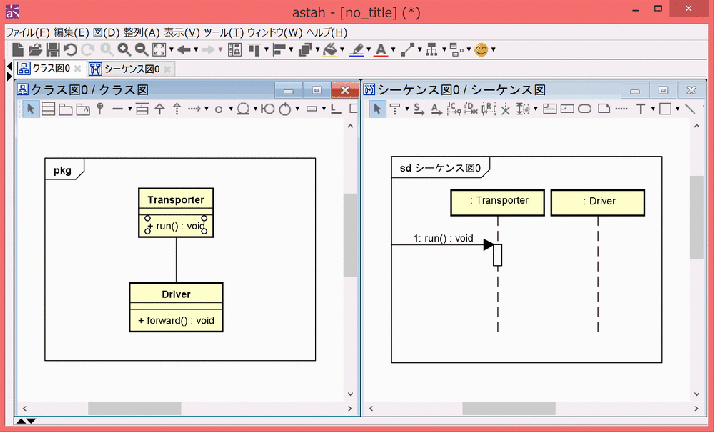Select the Lifeline tool in sequence diagram toolbar
The width and height of the screenshot is (714, 432).
[x=395, y=109]
